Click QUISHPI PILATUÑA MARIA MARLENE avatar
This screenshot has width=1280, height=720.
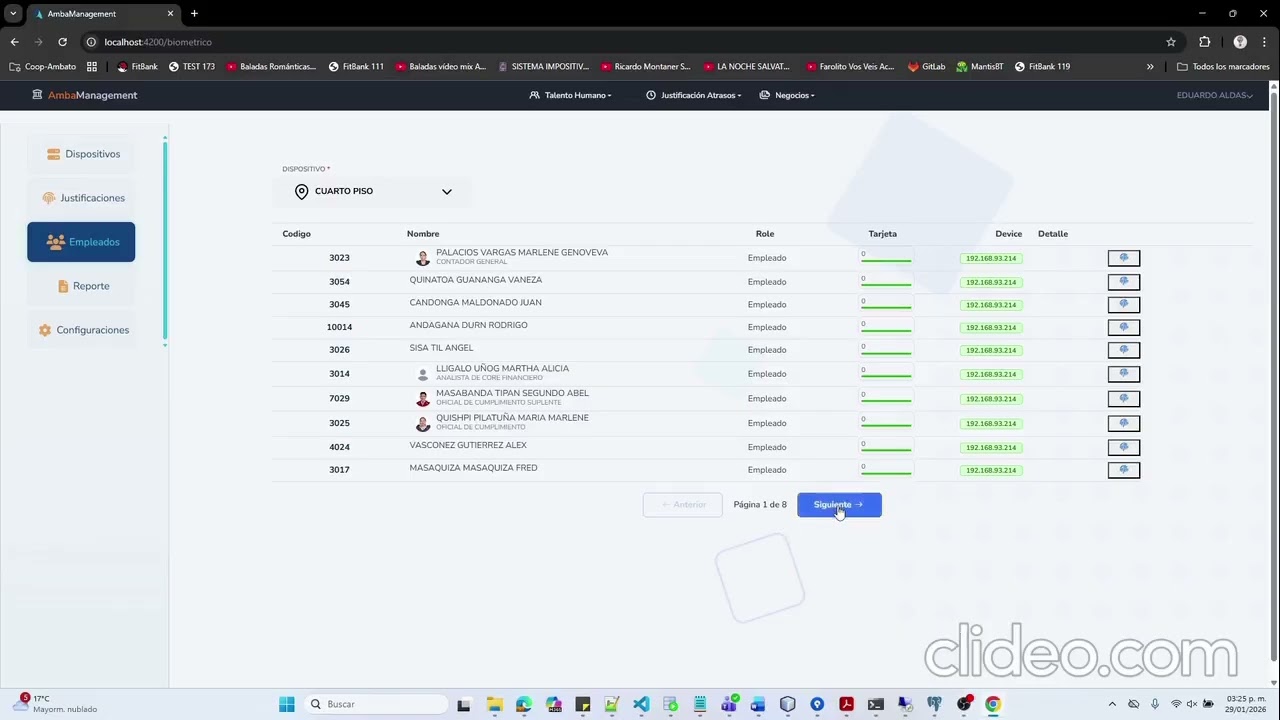[x=423, y=423]
